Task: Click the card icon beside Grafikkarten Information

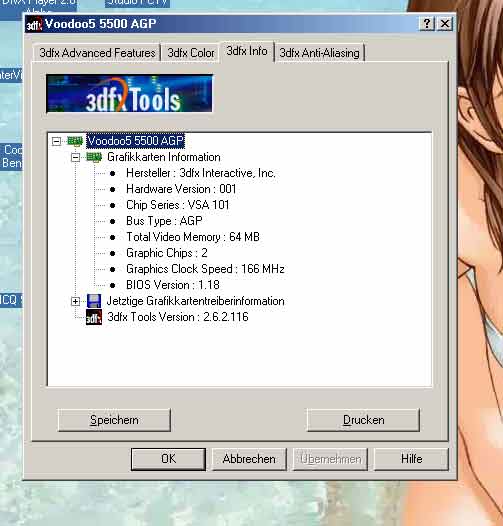Action: click(x=94, y=157)
